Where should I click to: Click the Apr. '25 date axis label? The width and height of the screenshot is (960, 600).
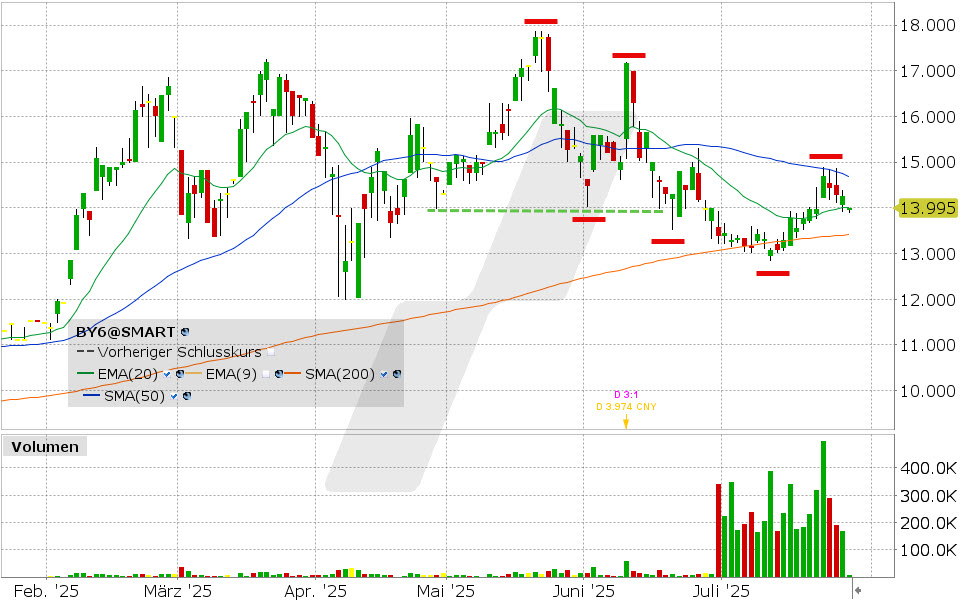315,591
